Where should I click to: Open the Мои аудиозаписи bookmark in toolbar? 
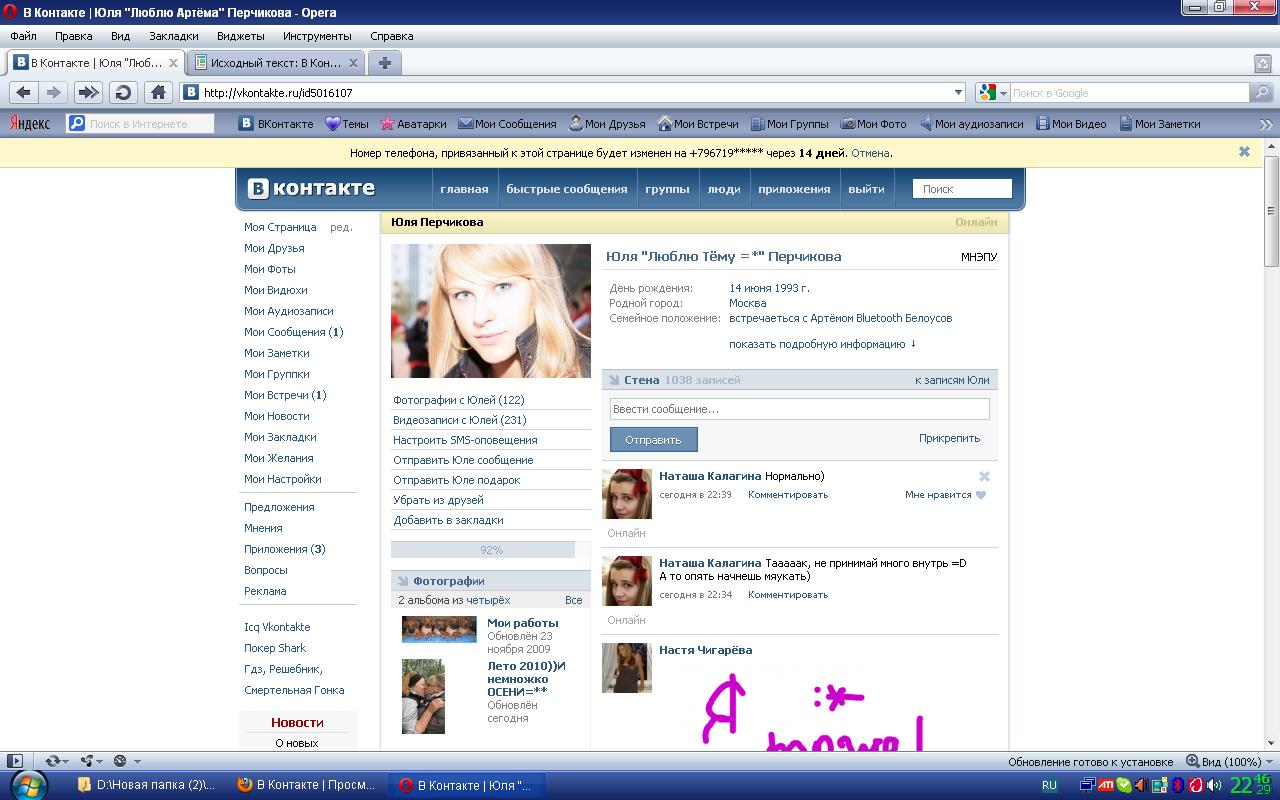971,124
